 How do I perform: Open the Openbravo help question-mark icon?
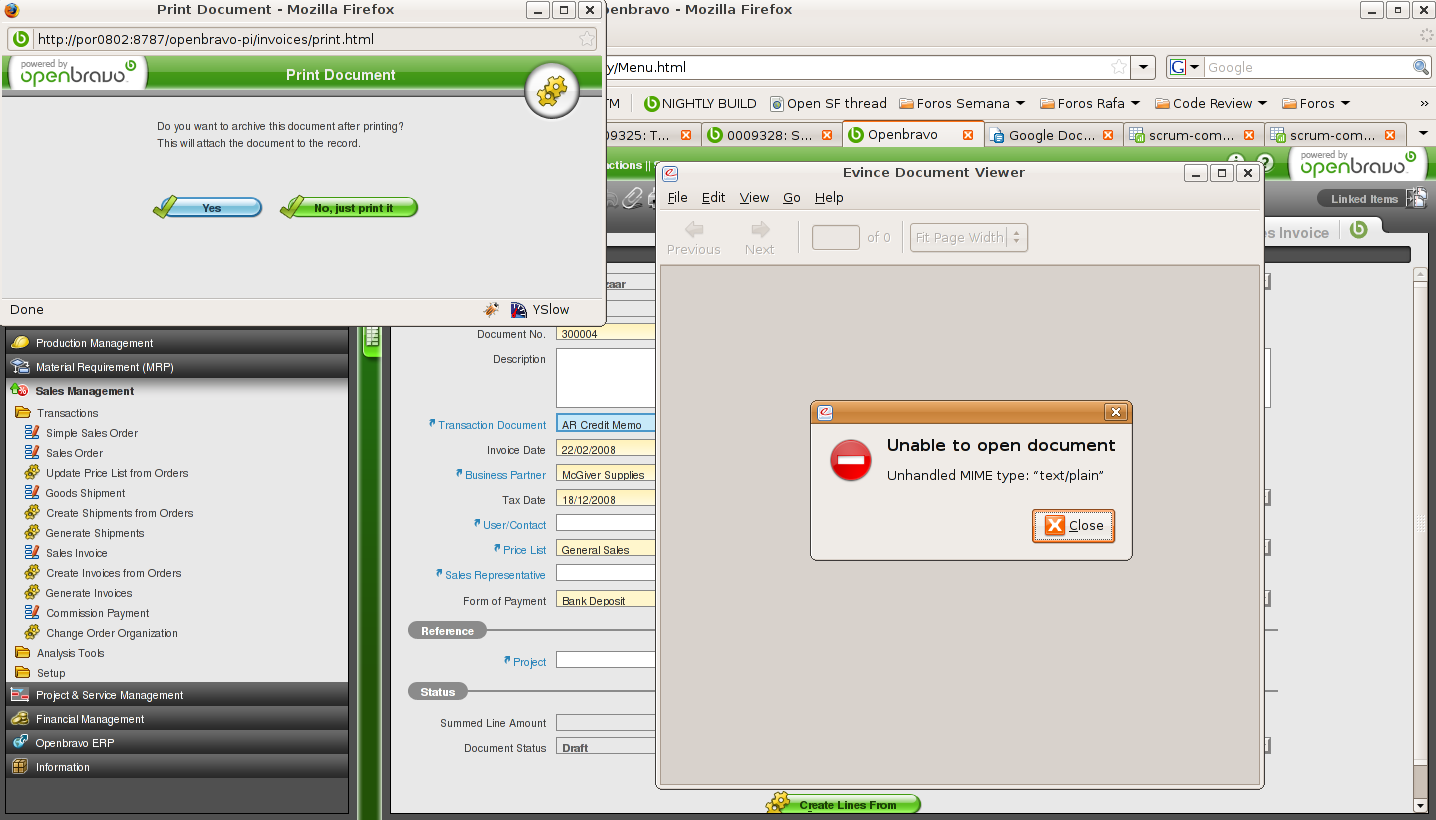click(1265, 162)
